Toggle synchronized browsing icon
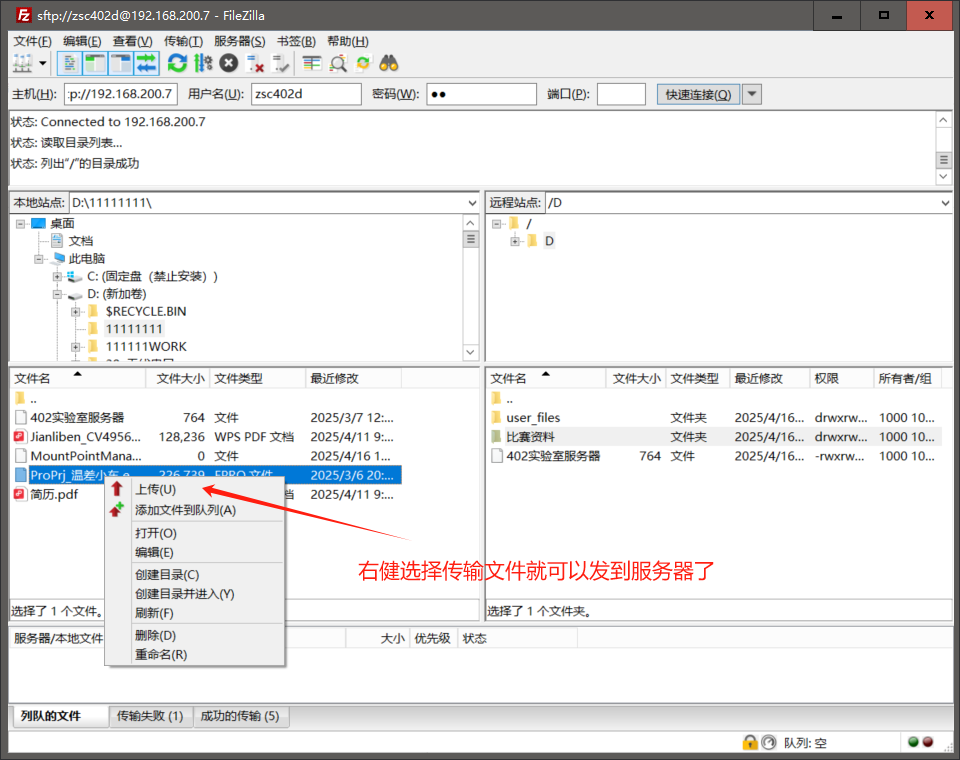This screenshot has height=760, width=960. (363, 63)
